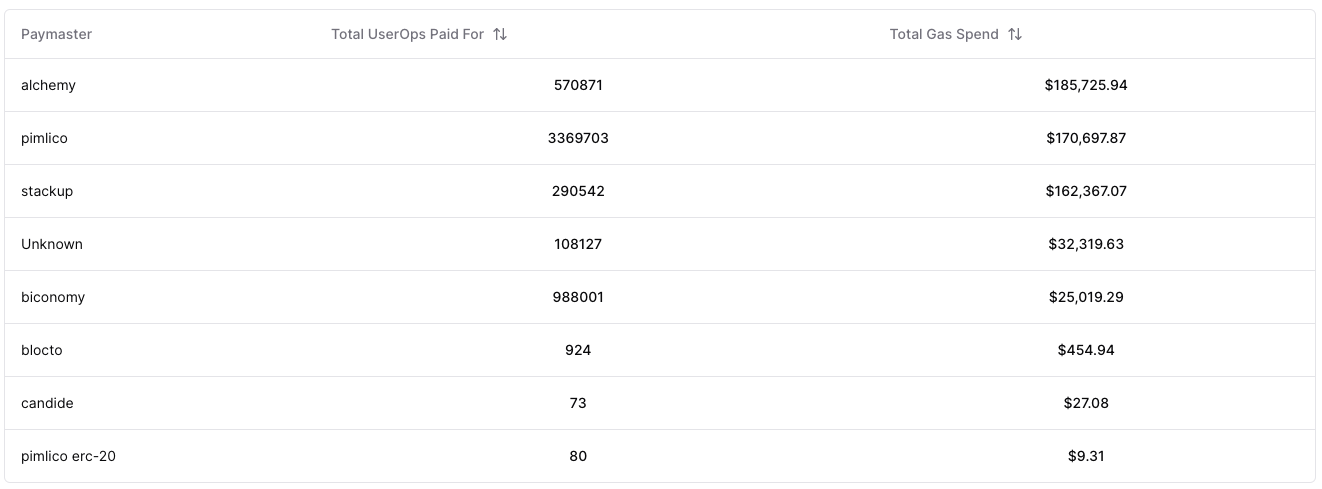Click the blocto paymaster name
The height and width of the screenshot is (489, 1322).
(x=42, y=351)
